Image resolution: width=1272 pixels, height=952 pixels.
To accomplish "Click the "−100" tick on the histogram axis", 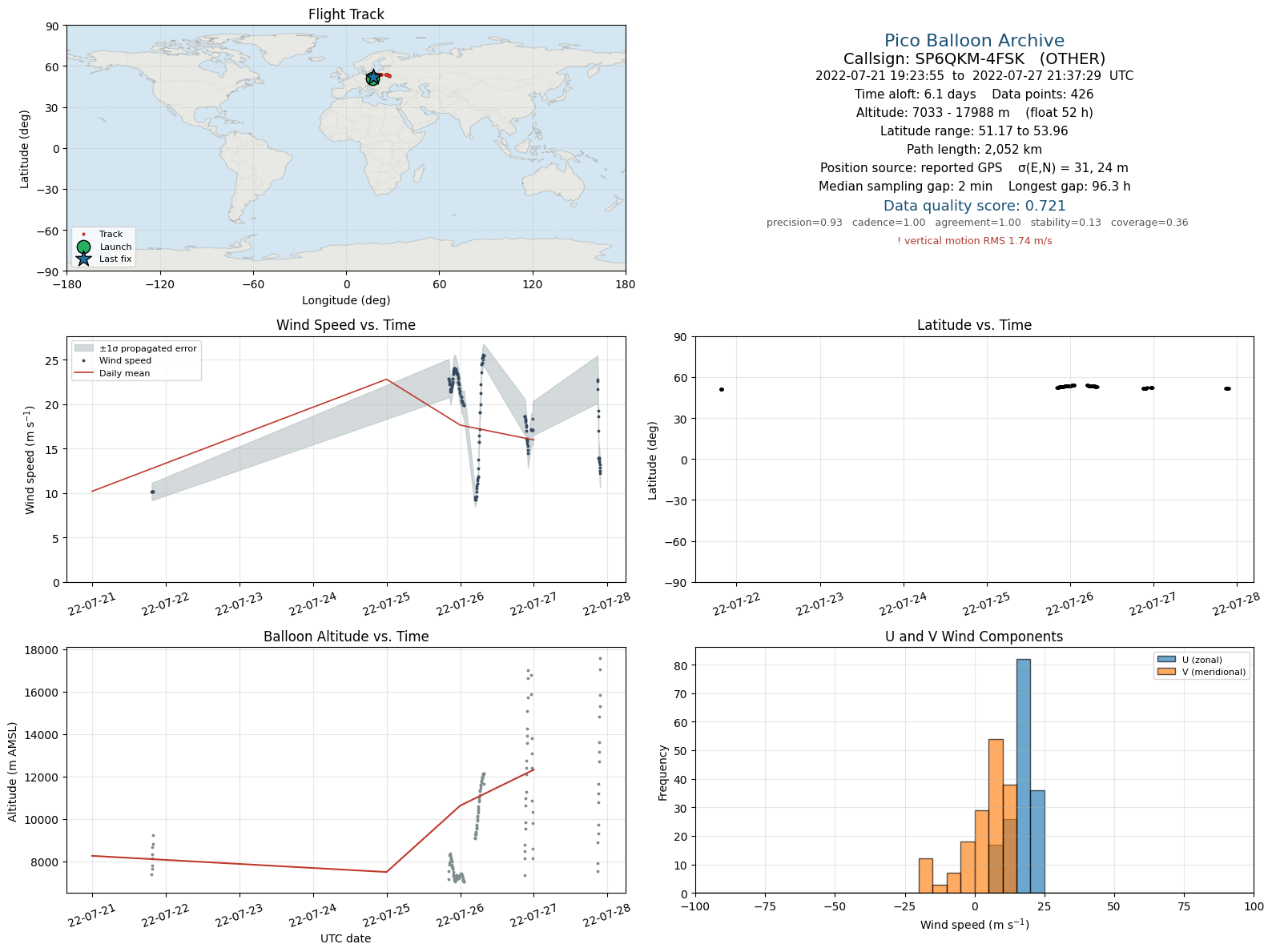I will [x=695, y=906].
